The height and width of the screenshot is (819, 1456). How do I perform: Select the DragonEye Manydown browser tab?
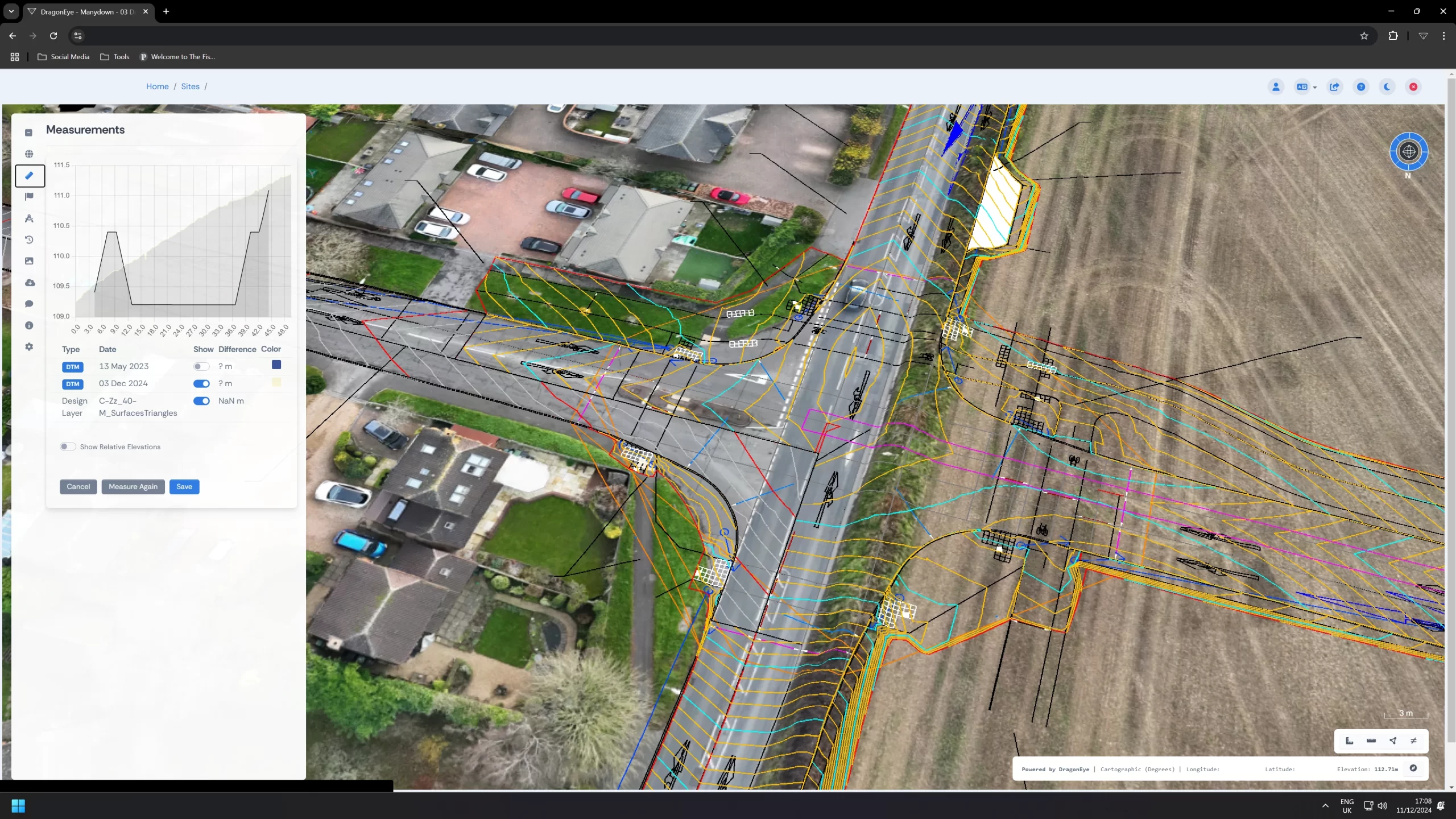click(x=89, y=11)
